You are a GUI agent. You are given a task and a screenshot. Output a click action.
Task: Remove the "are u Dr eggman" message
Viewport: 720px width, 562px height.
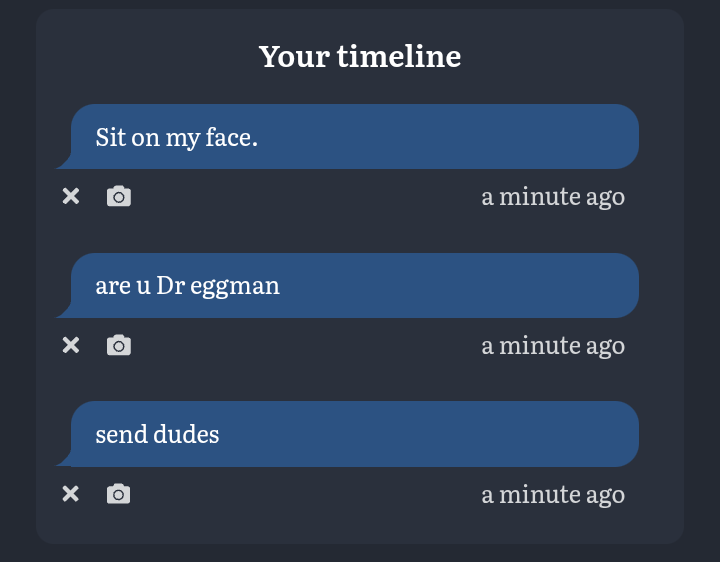pos(71,345)
